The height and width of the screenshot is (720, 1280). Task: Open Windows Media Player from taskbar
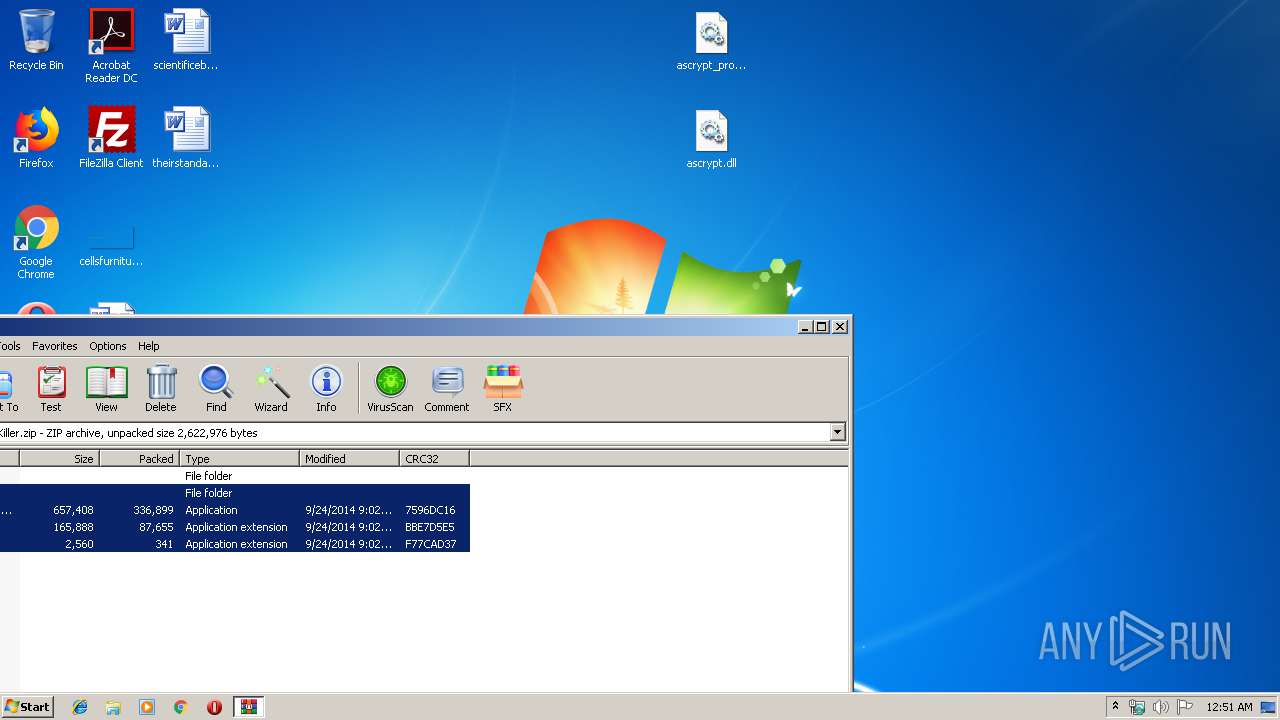[147, 707]
